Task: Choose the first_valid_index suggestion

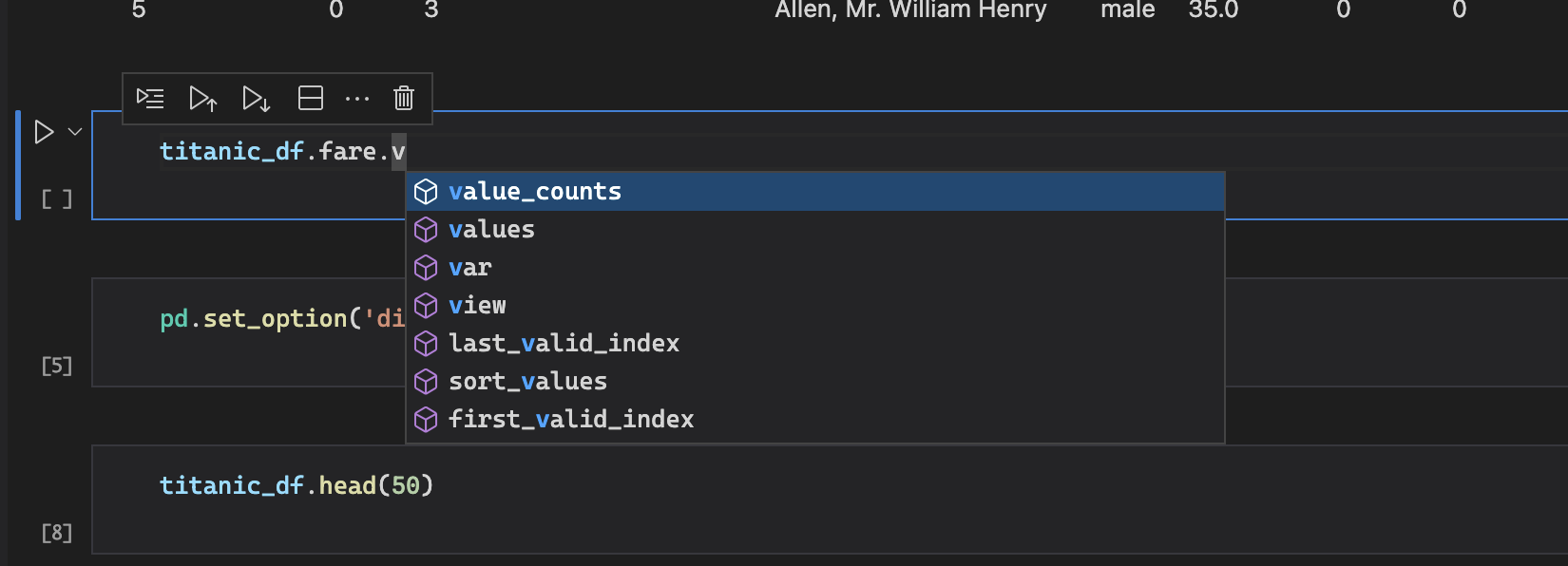Action: point(571,419)
